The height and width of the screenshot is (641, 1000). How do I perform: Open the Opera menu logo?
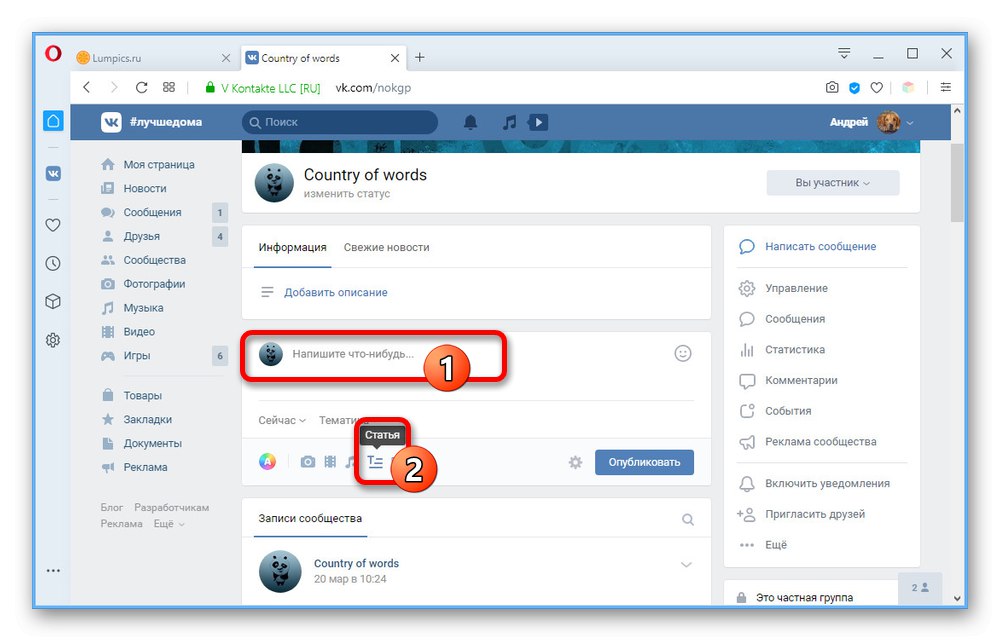pyautogui.click(x=54, y=54)
